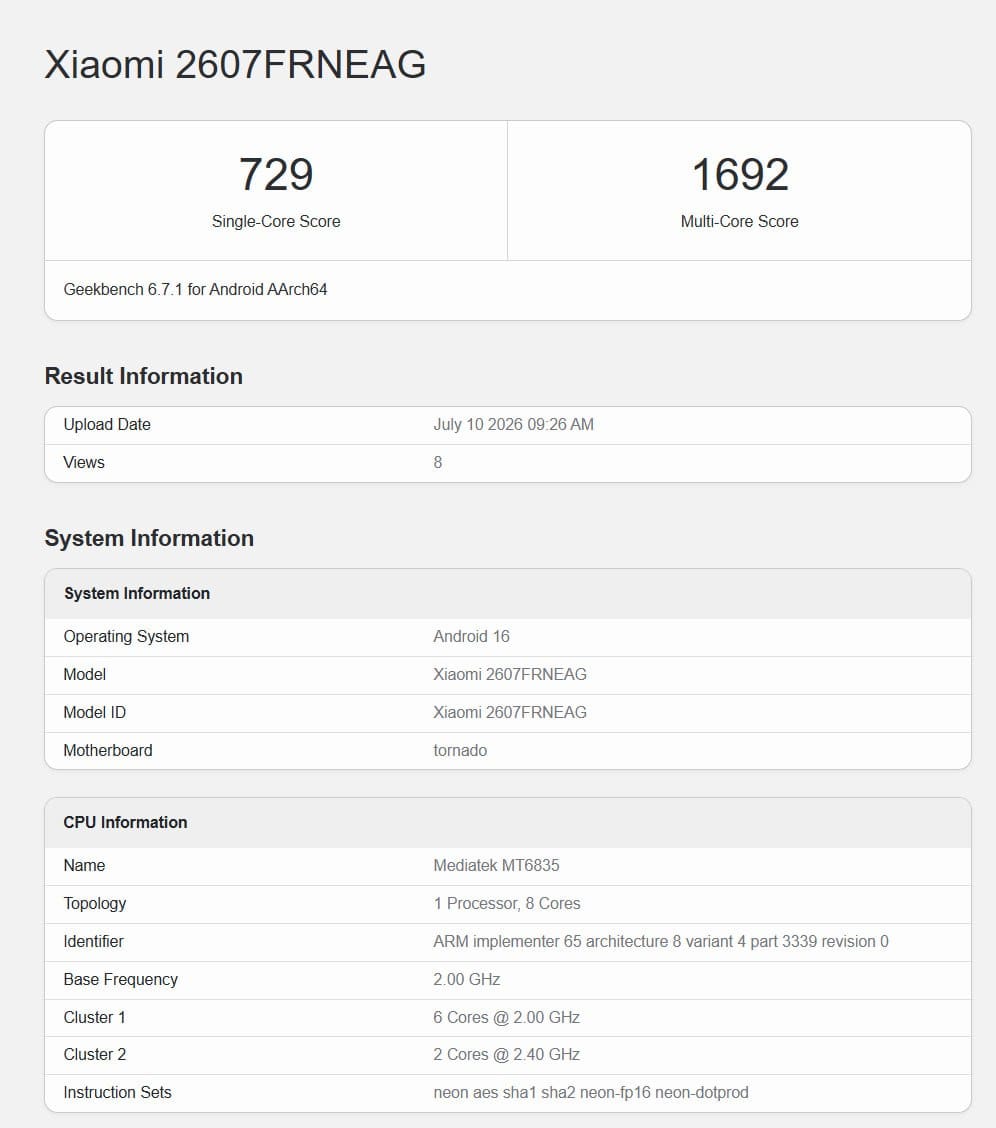
Task: Click the Views label
Action: tap(84, 463)
